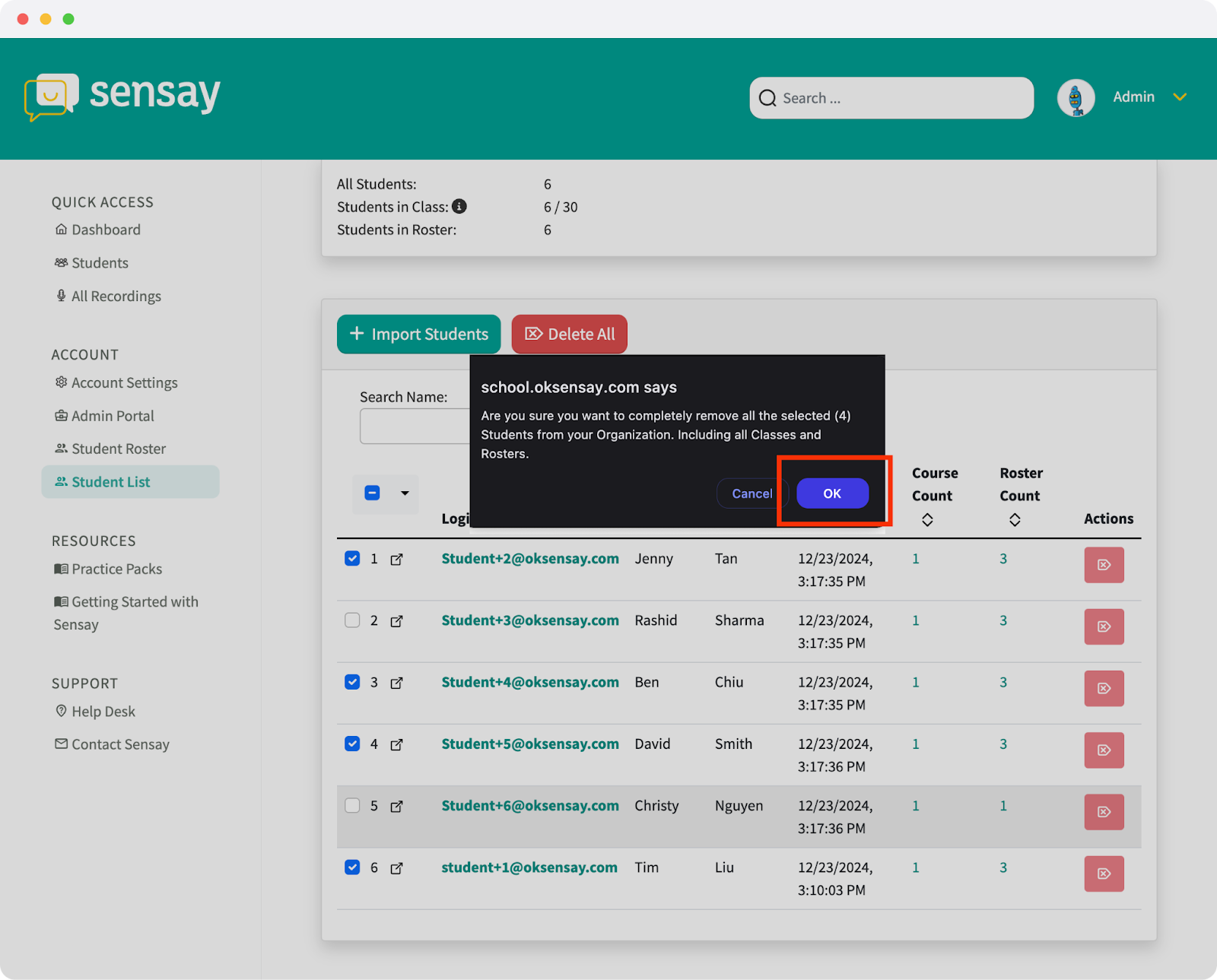The width and height of the screenshot is (1217, 980).
Task: Confirm the dialog with OK
Action: (832, 493)
